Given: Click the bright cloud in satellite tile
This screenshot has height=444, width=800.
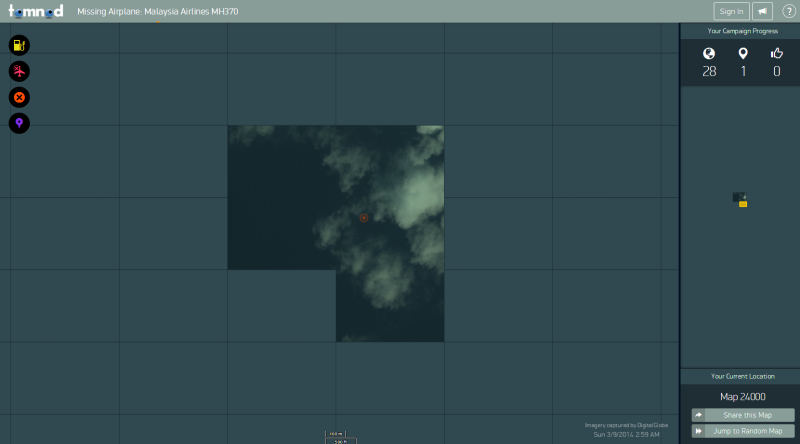Looking at the screenshot, I should (x=416, y=196).
